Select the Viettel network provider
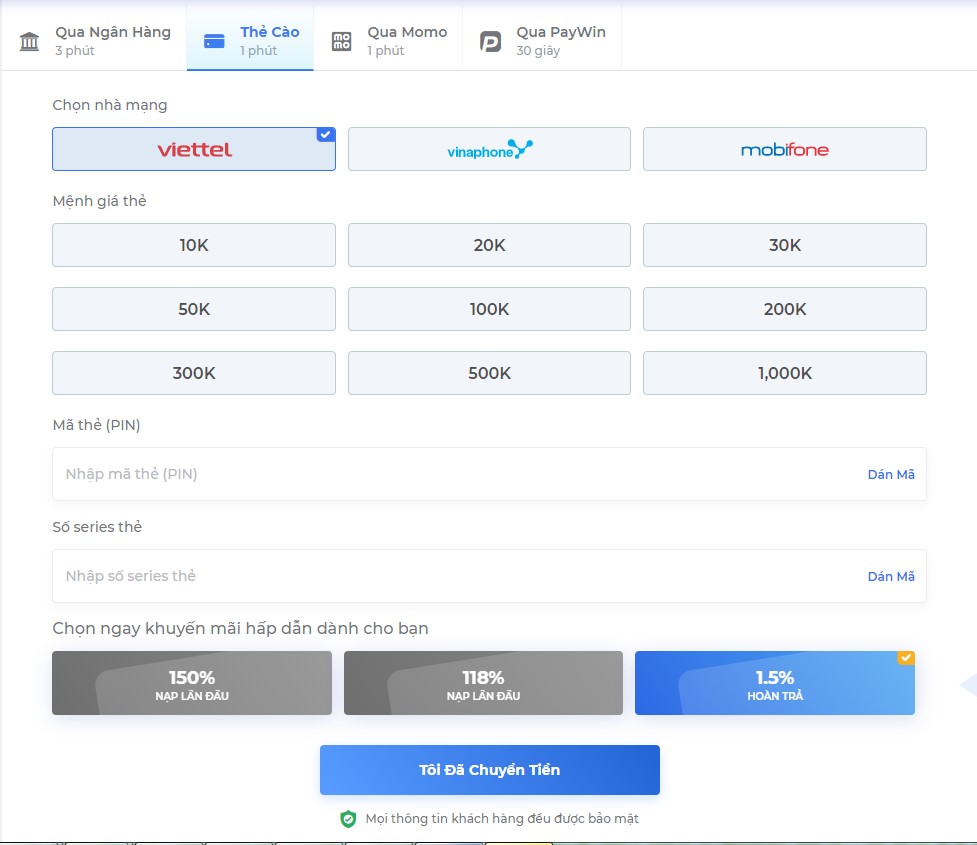The image size is (977, 845). 194,149
